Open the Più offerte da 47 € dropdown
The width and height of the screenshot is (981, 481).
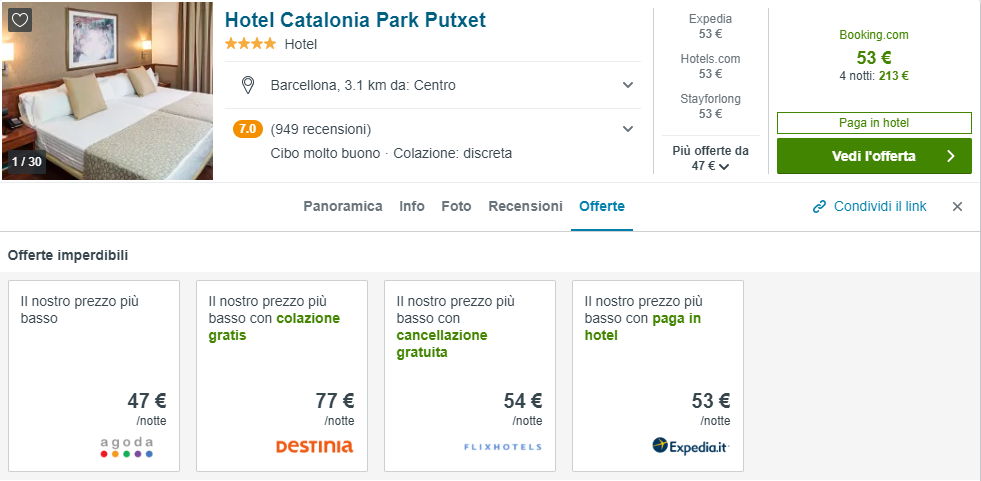coord(710,159)
